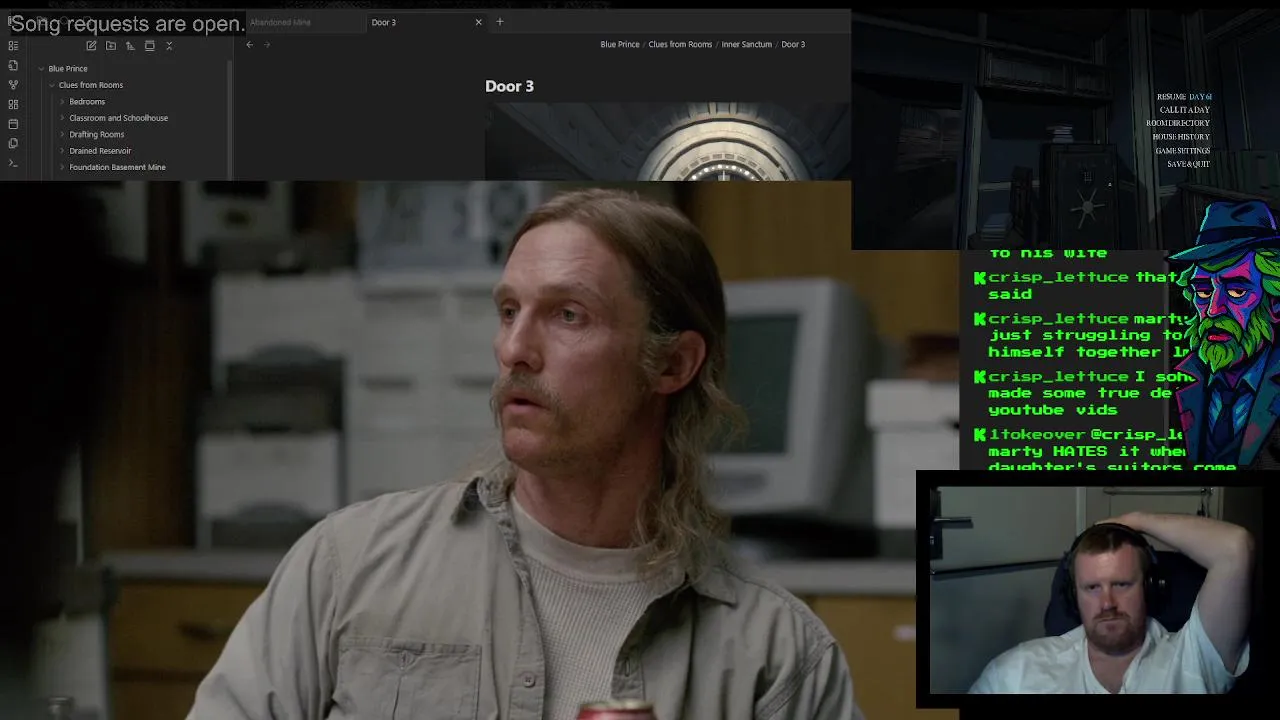Open the quick switcher file ribbon icon

point(13,65)
